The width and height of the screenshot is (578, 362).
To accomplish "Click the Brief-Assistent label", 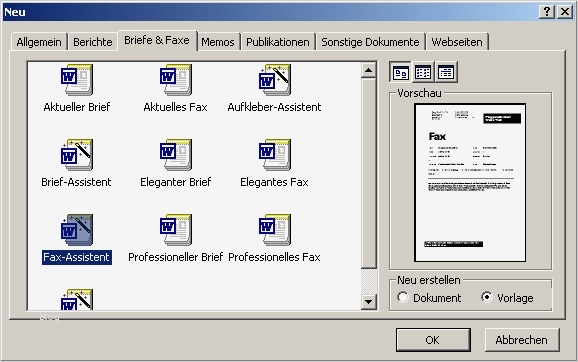I will pyautogui.click(x=76, y=182).
